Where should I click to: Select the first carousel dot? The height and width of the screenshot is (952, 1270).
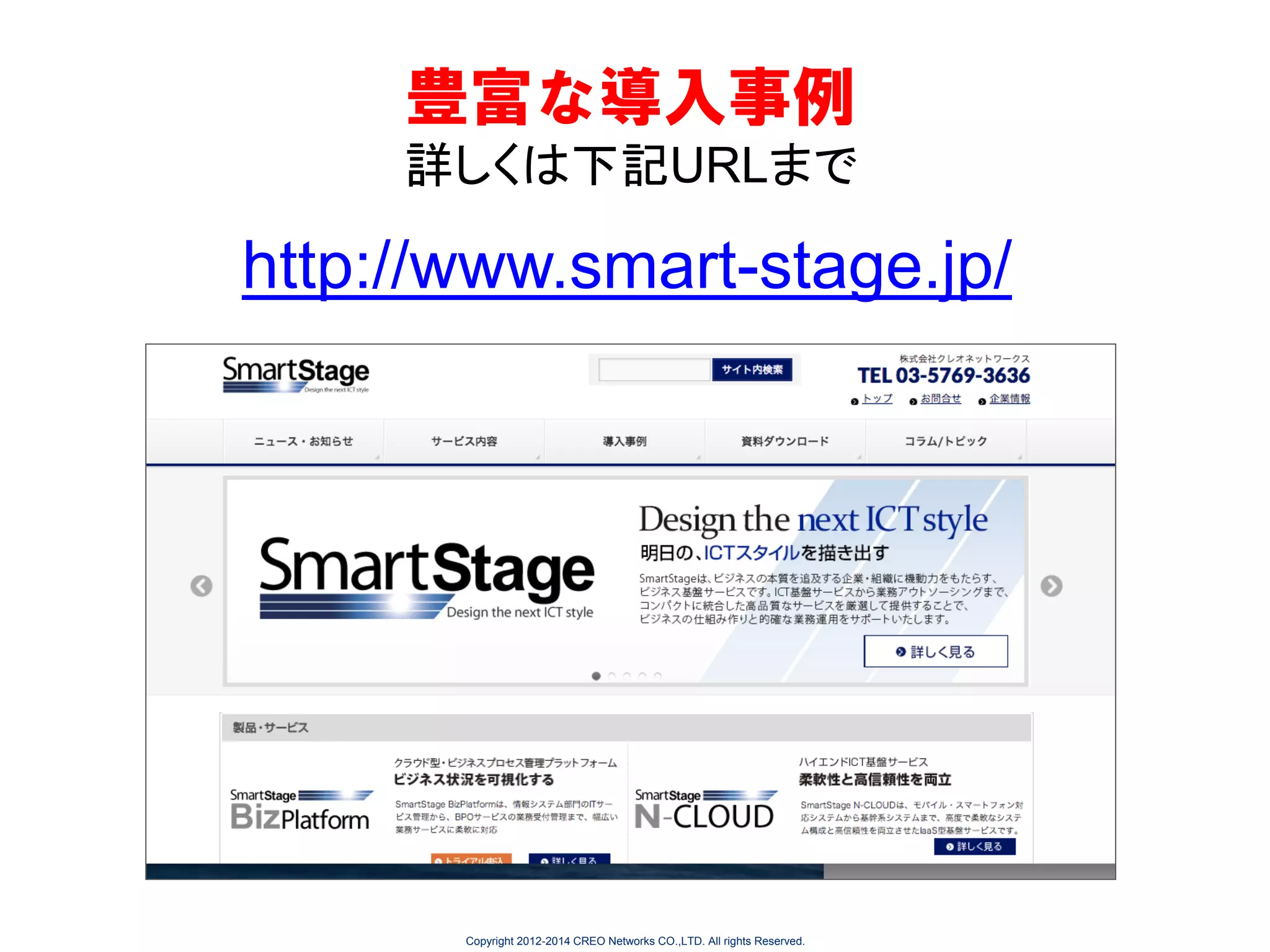(596, 676)
